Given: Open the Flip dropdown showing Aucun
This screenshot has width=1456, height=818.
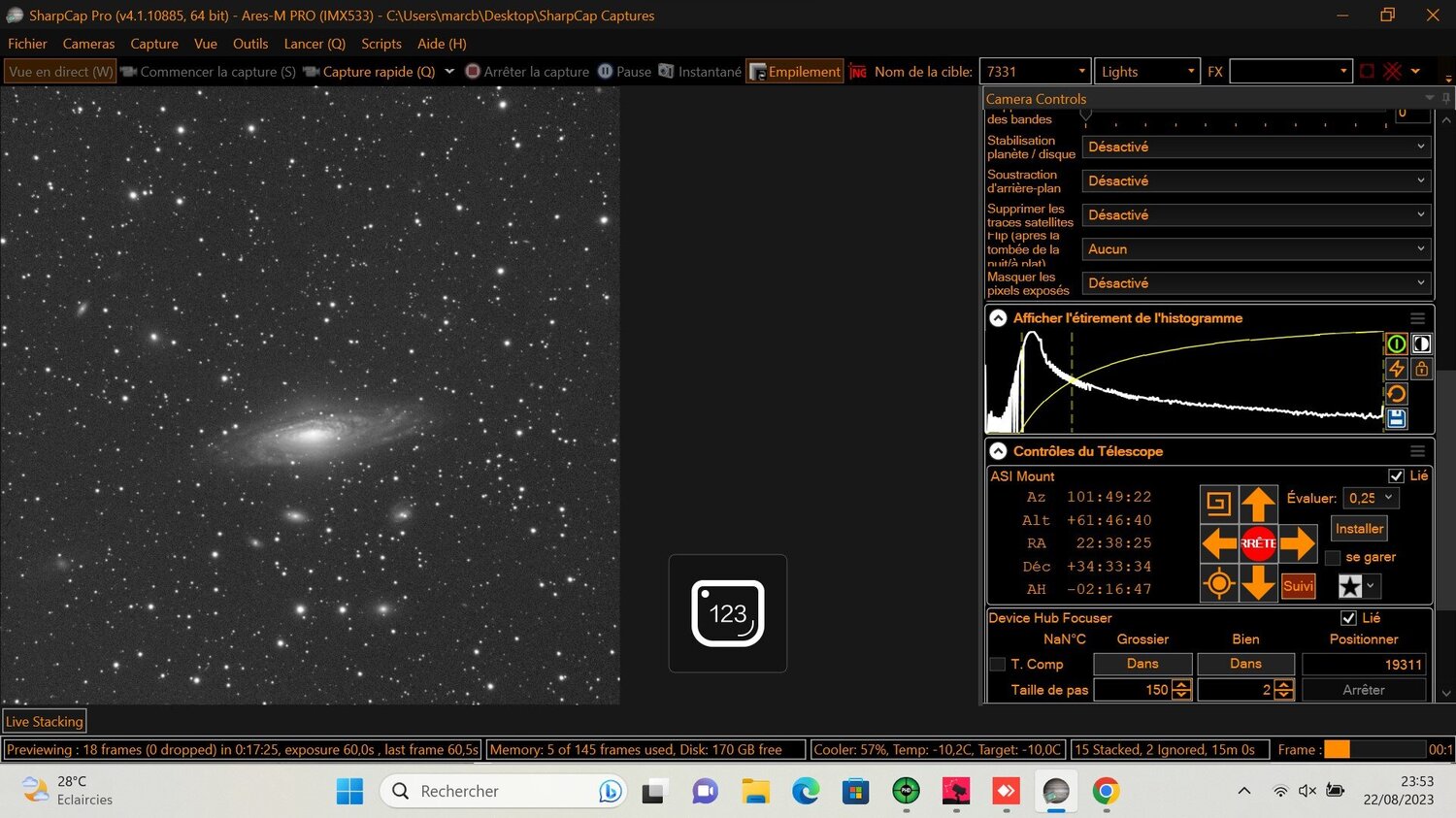Looking at the screenshot, I should point(1257,249).
